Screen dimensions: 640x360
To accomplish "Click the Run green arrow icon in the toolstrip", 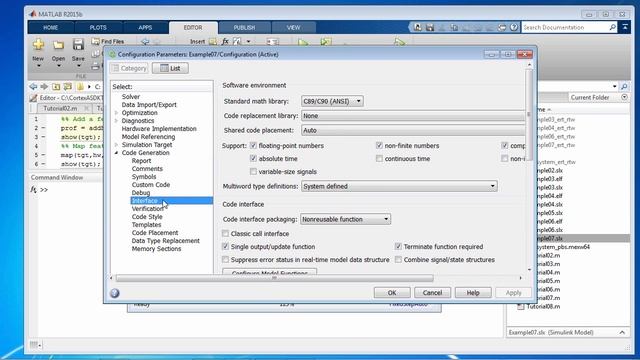I will [303, 42].
